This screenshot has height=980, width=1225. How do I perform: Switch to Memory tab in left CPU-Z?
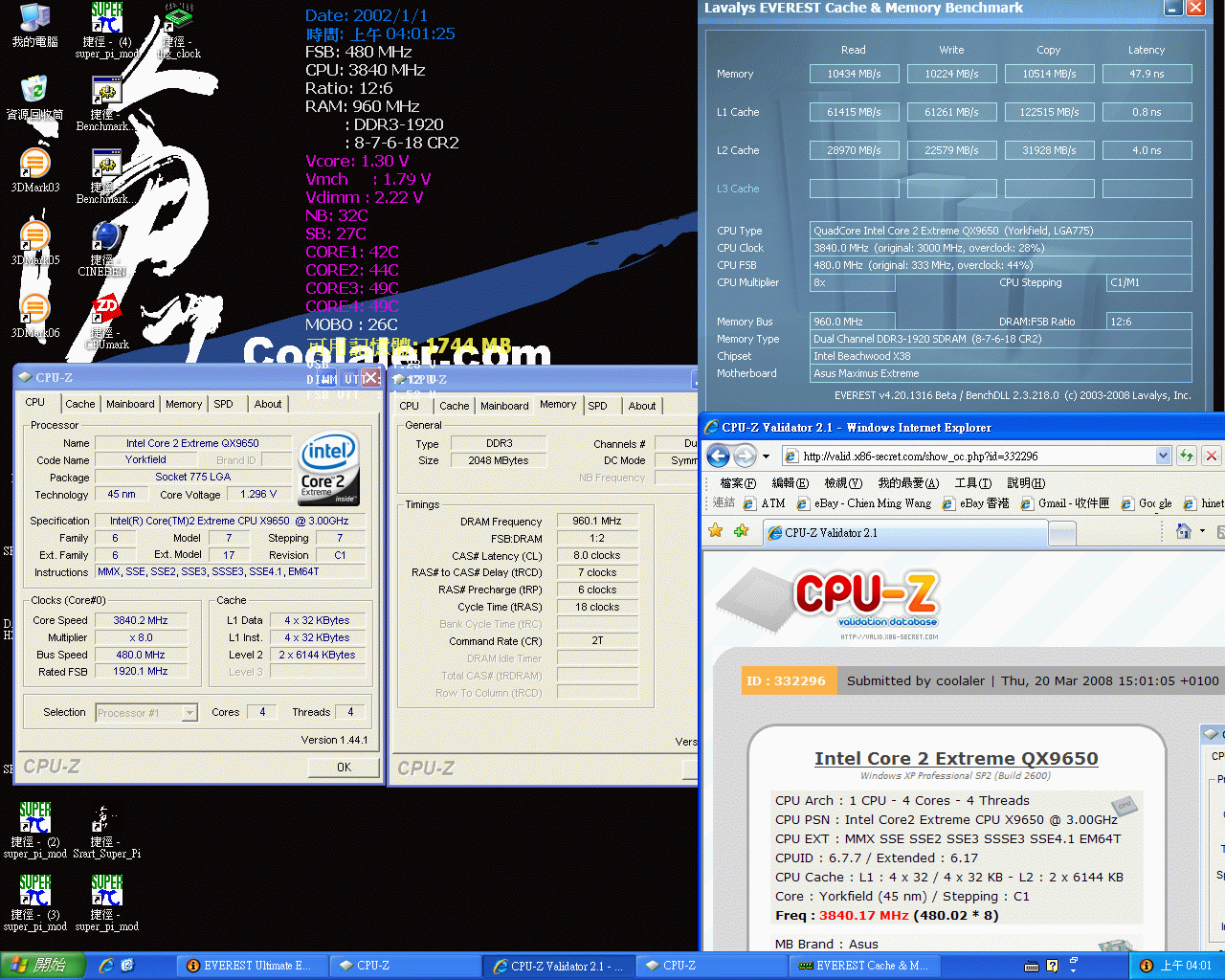click(184, 404)
